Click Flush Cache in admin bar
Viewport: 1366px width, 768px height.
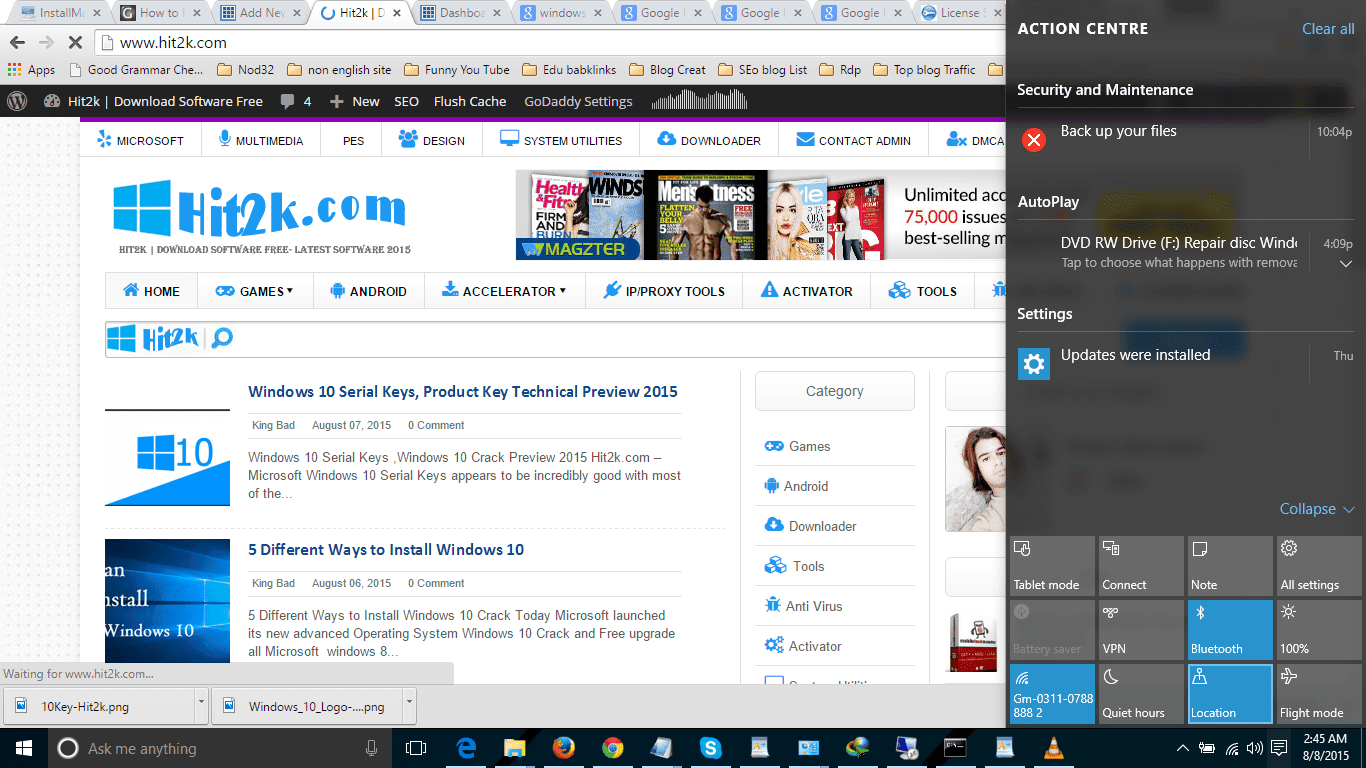click(x=470, y=101)
